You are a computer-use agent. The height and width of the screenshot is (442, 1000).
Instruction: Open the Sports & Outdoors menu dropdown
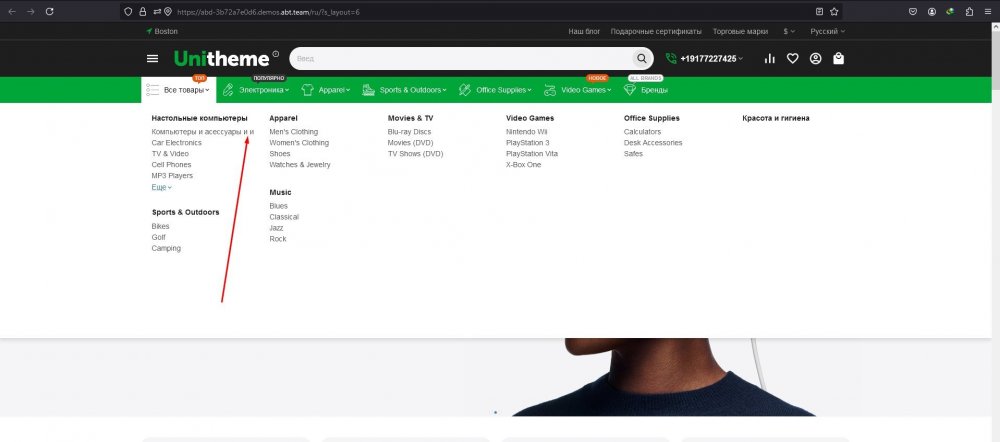click(x=413, y=90)
